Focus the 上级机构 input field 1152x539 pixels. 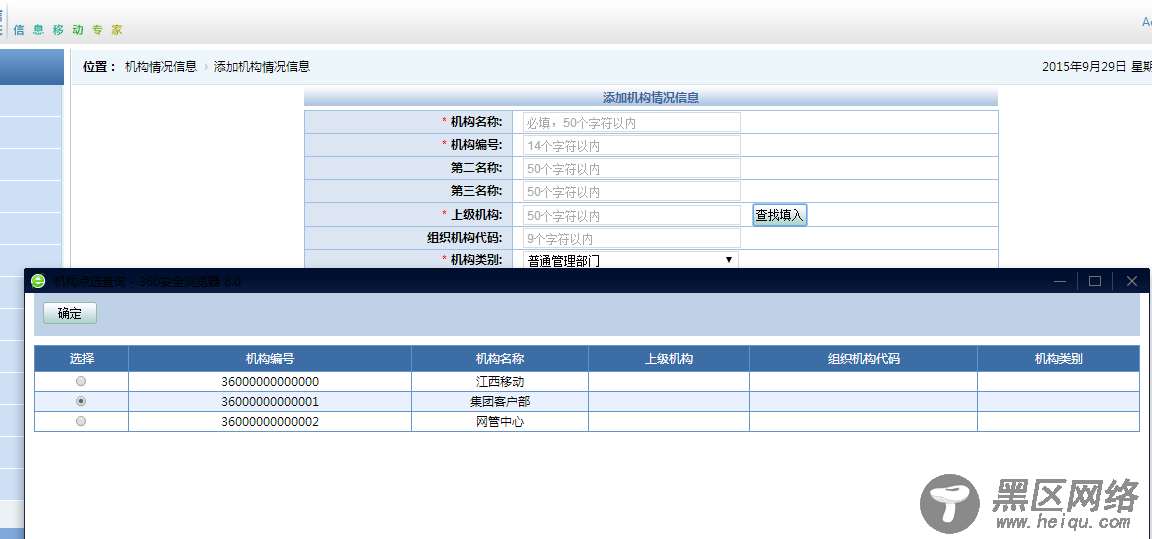coord(632,215)
